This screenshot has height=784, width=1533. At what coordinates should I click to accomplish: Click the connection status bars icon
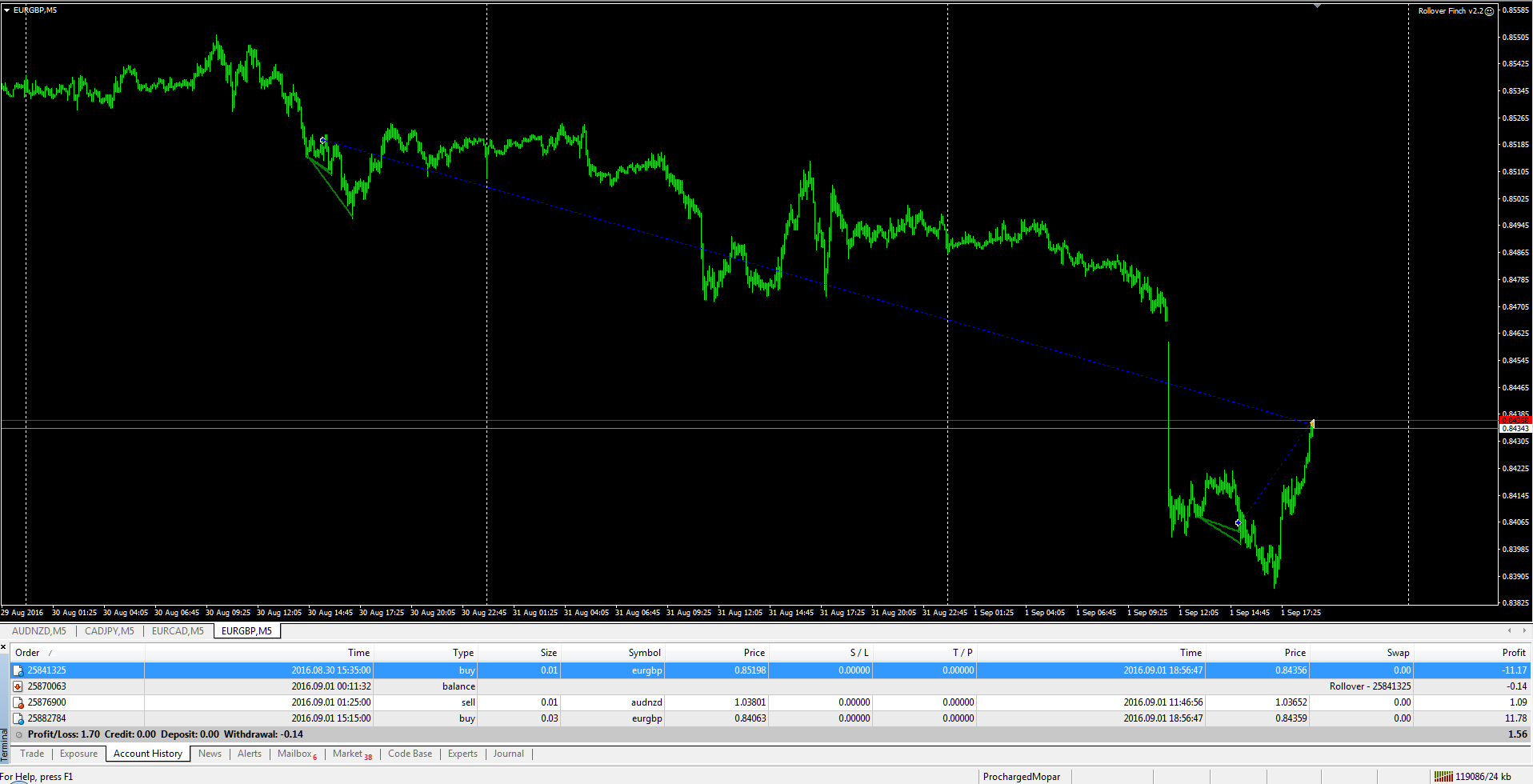[1443, 776]
